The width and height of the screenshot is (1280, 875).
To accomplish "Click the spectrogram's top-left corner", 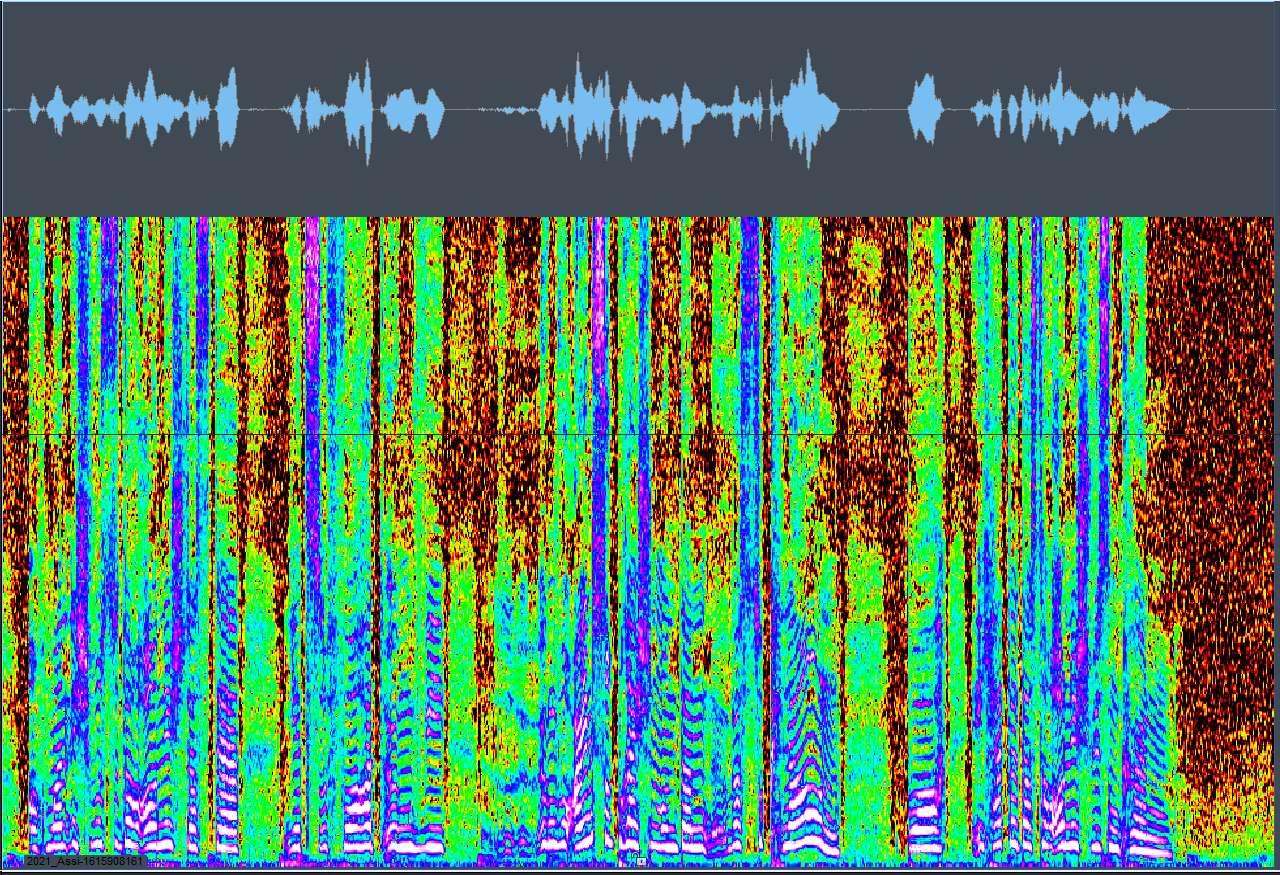I will [10, 224].
